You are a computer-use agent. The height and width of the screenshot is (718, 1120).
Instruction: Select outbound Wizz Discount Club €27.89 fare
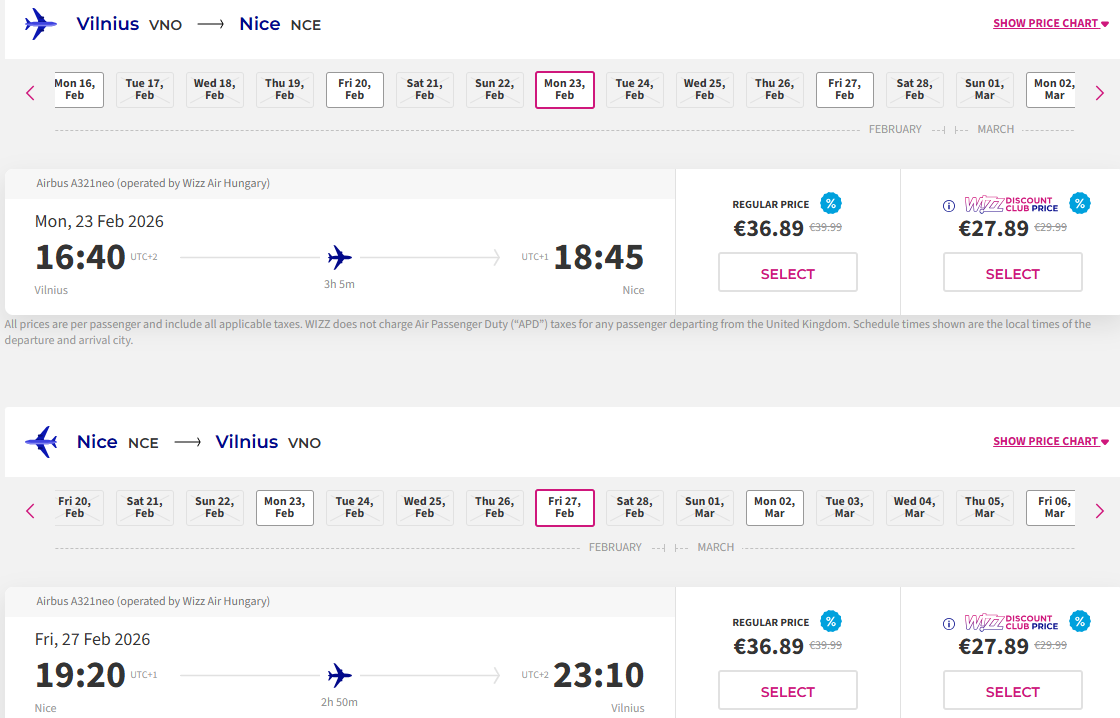click(1012, 273)
